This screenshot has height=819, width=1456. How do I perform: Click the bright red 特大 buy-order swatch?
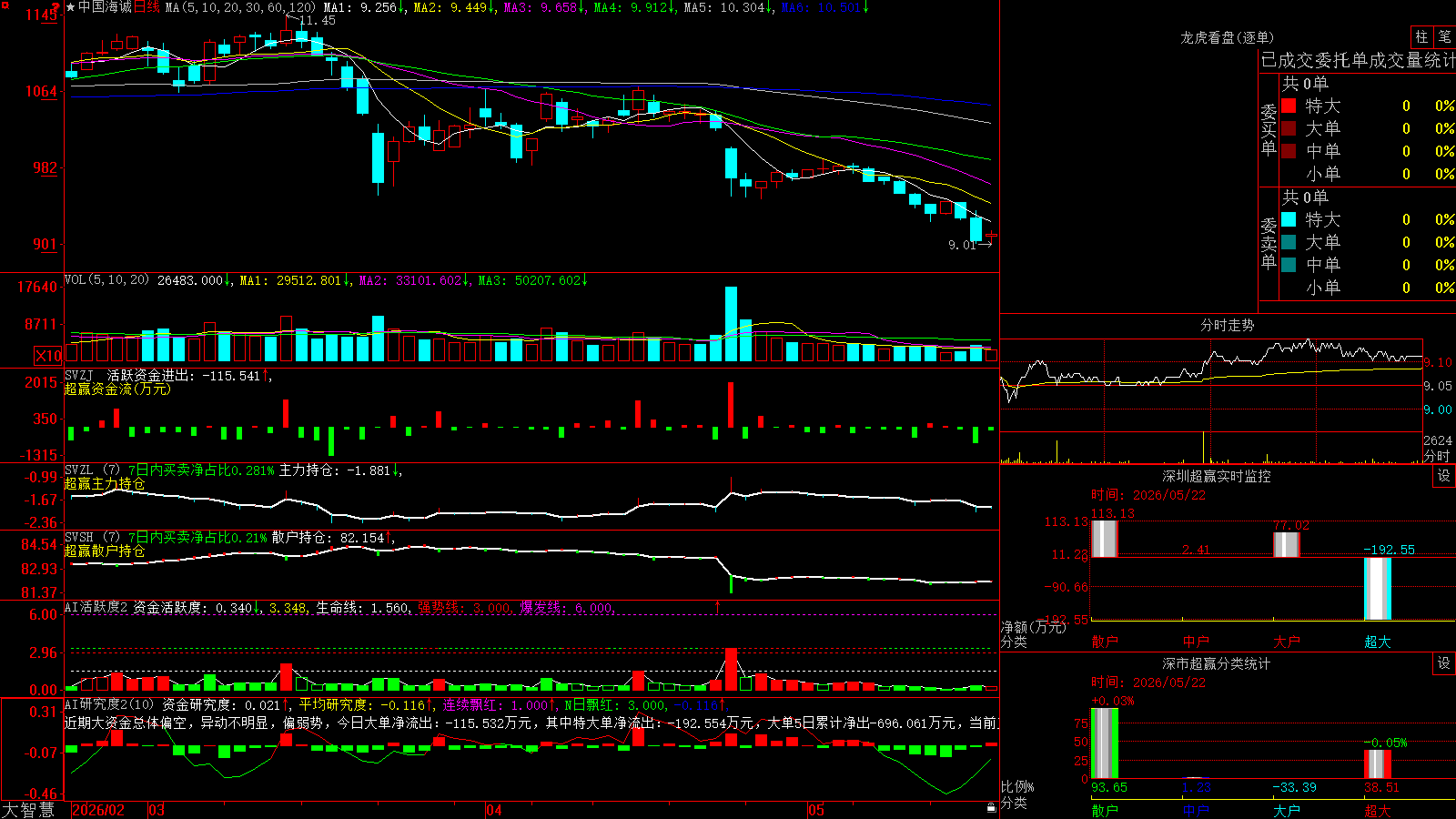1289,106
